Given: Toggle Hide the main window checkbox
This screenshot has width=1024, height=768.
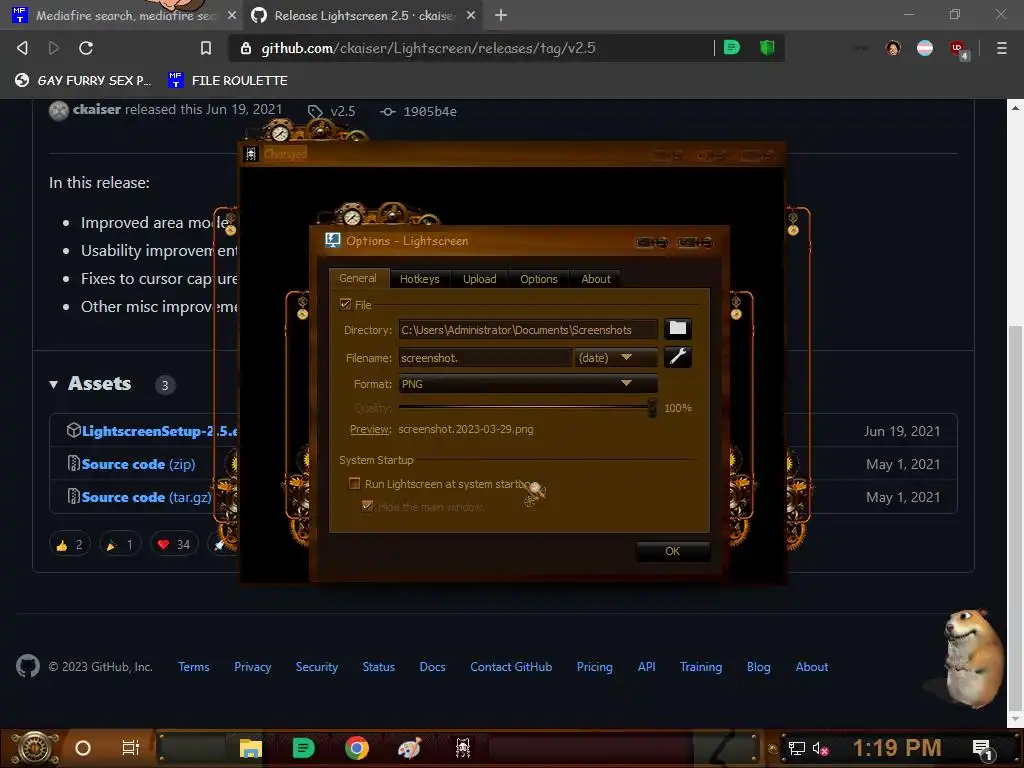Looking at the screenshot, I should click(367, 506).
